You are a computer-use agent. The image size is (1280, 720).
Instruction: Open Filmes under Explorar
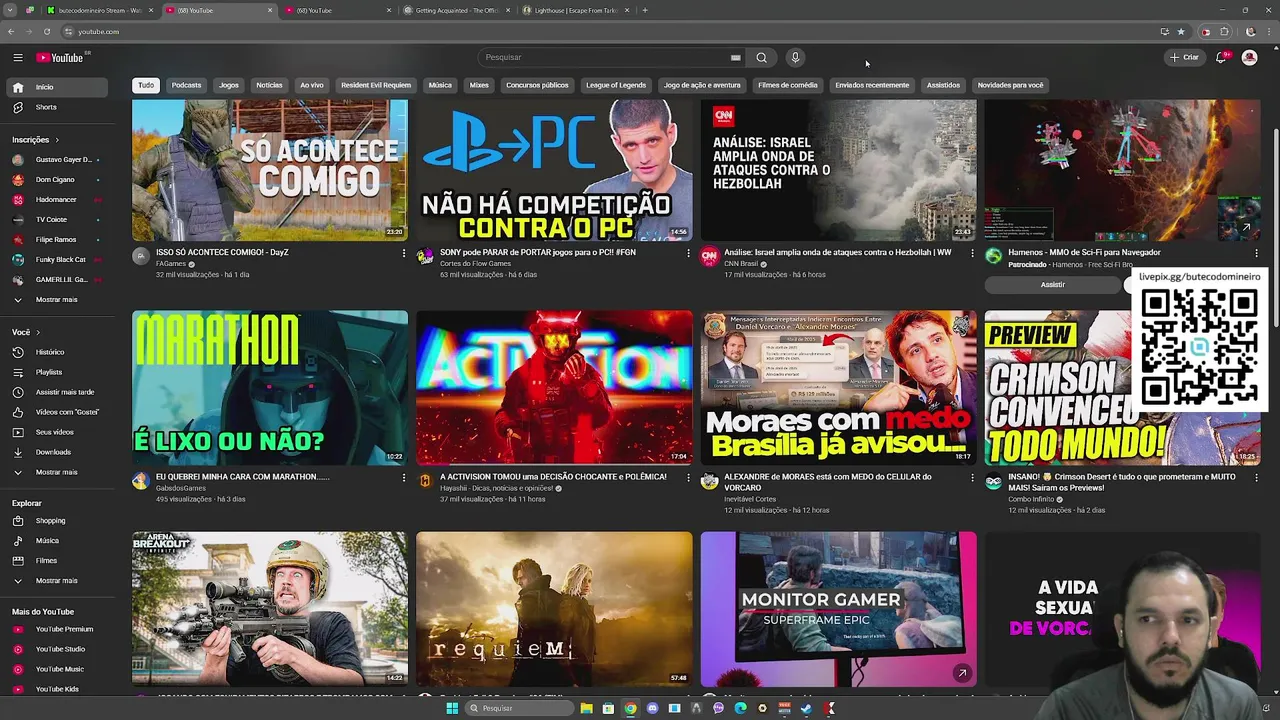point(59,561)
